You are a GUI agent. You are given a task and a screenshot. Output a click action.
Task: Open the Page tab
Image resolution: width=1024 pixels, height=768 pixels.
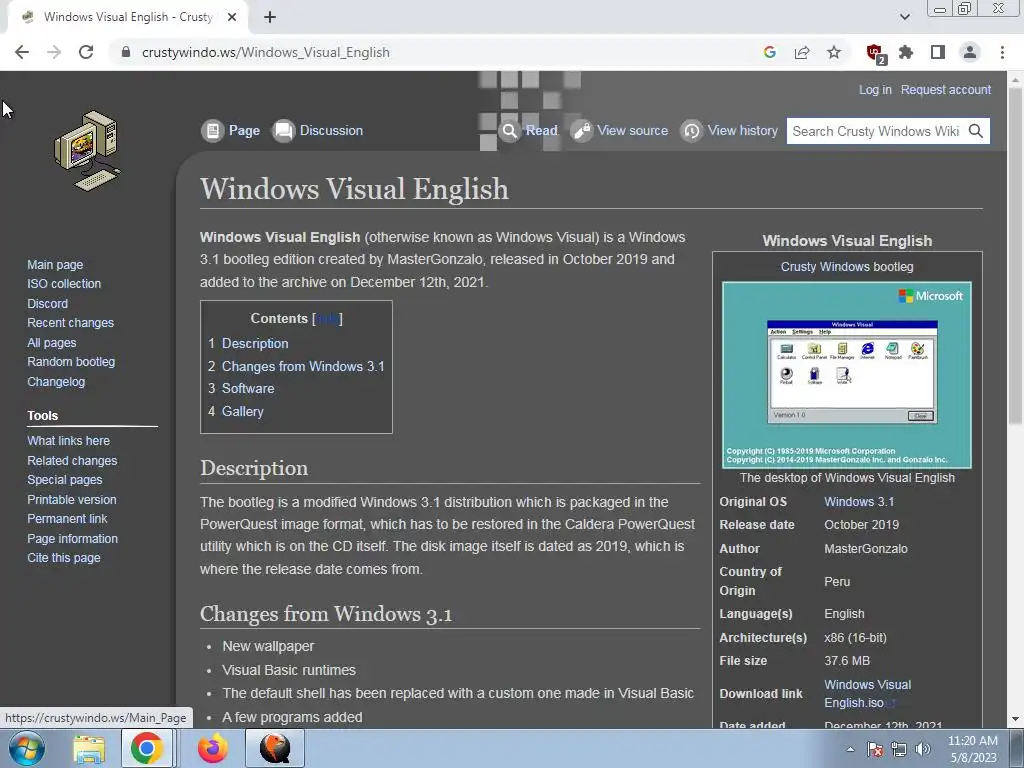(231, 131)
